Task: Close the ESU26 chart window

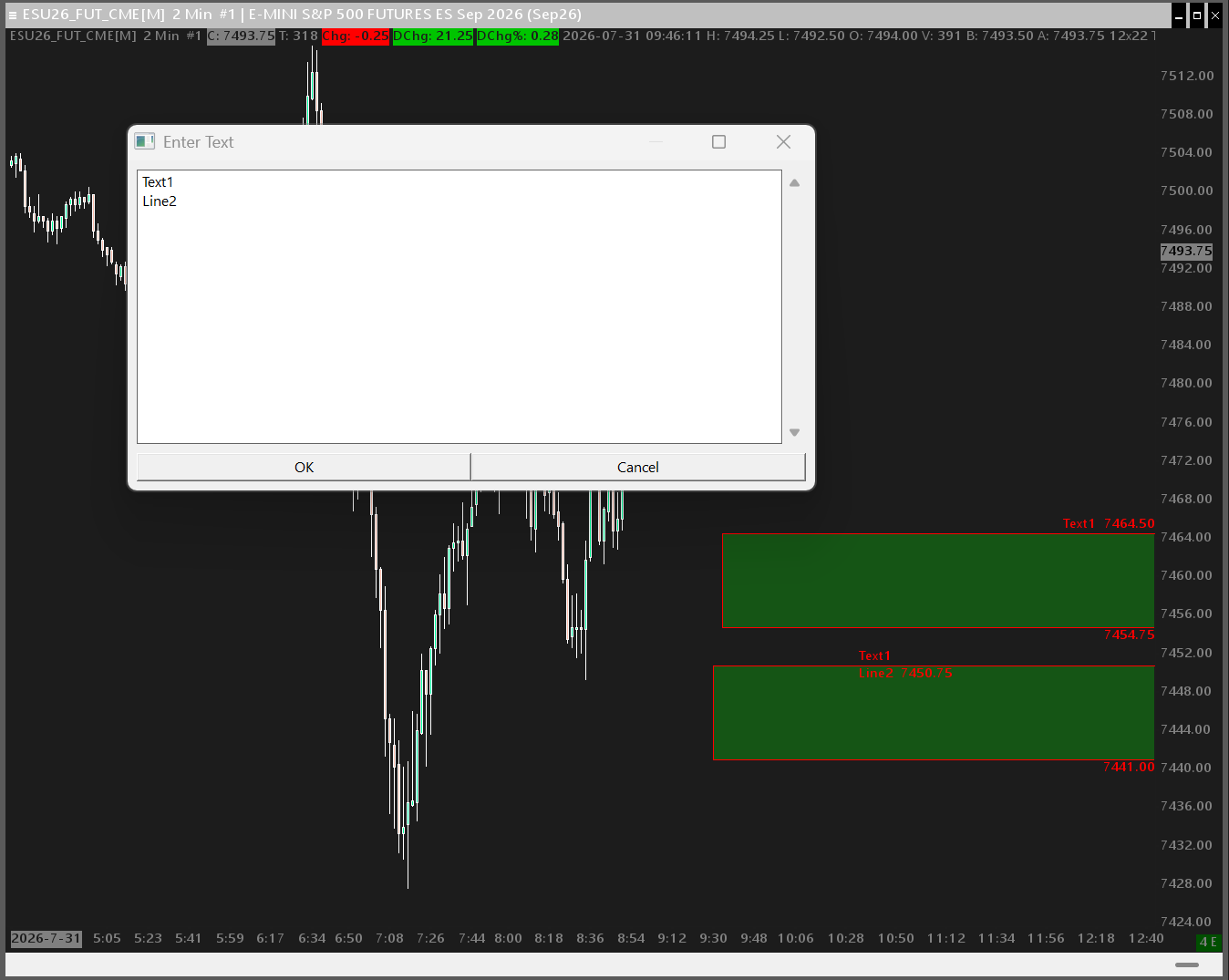Action: point(1214,15)
